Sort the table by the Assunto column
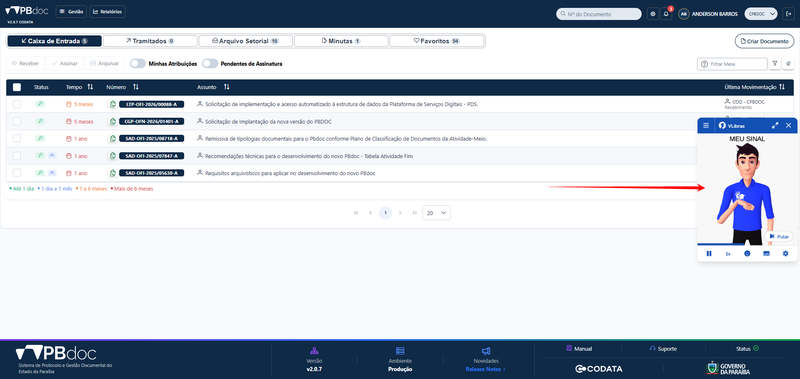Screen dimensions: 800x379 [227, 87]
